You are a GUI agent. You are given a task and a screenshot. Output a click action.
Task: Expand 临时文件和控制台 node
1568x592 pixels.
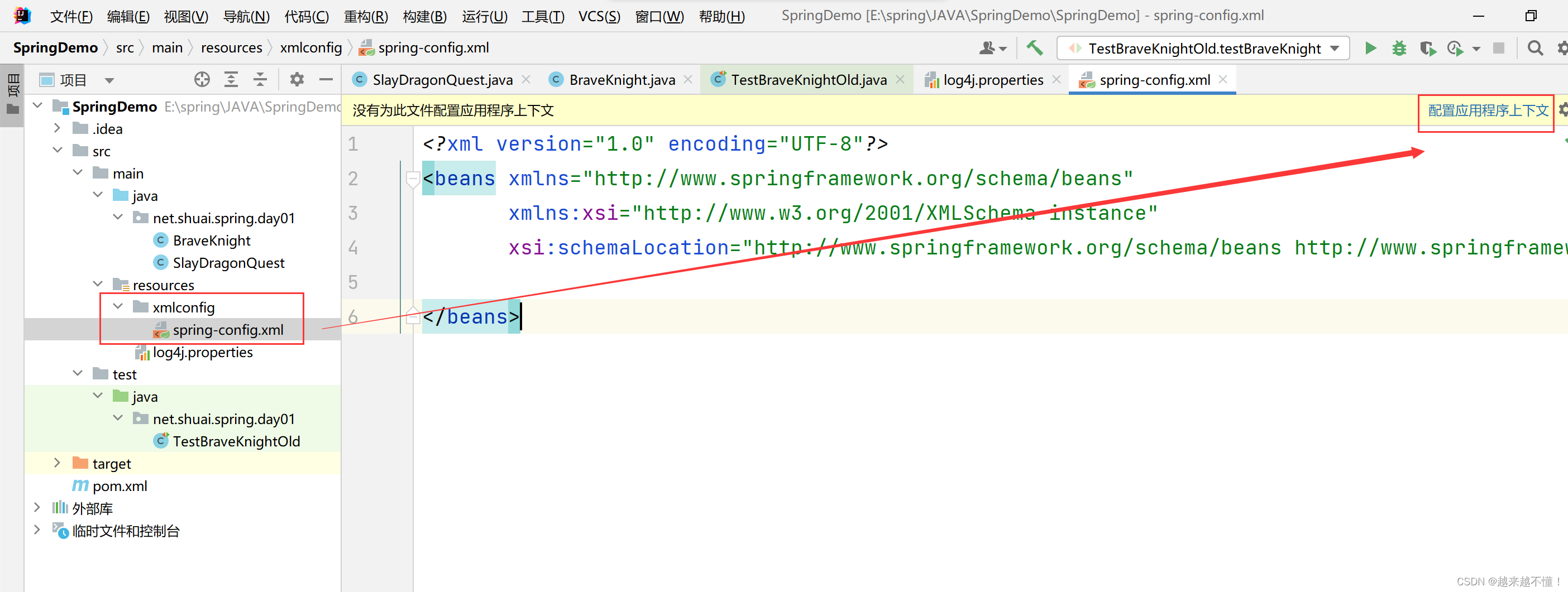(37, 531)
